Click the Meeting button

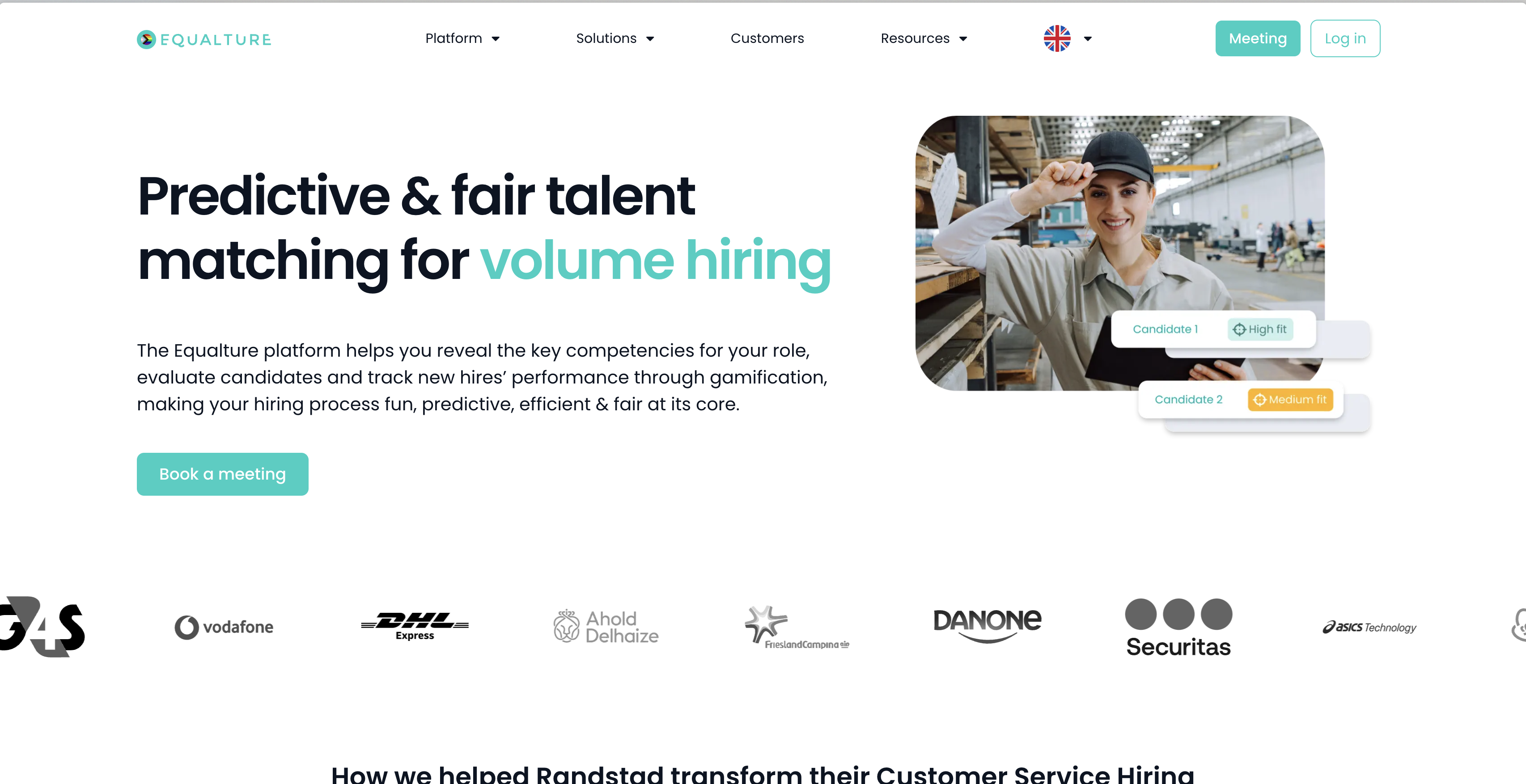(x=1258, y=38)
